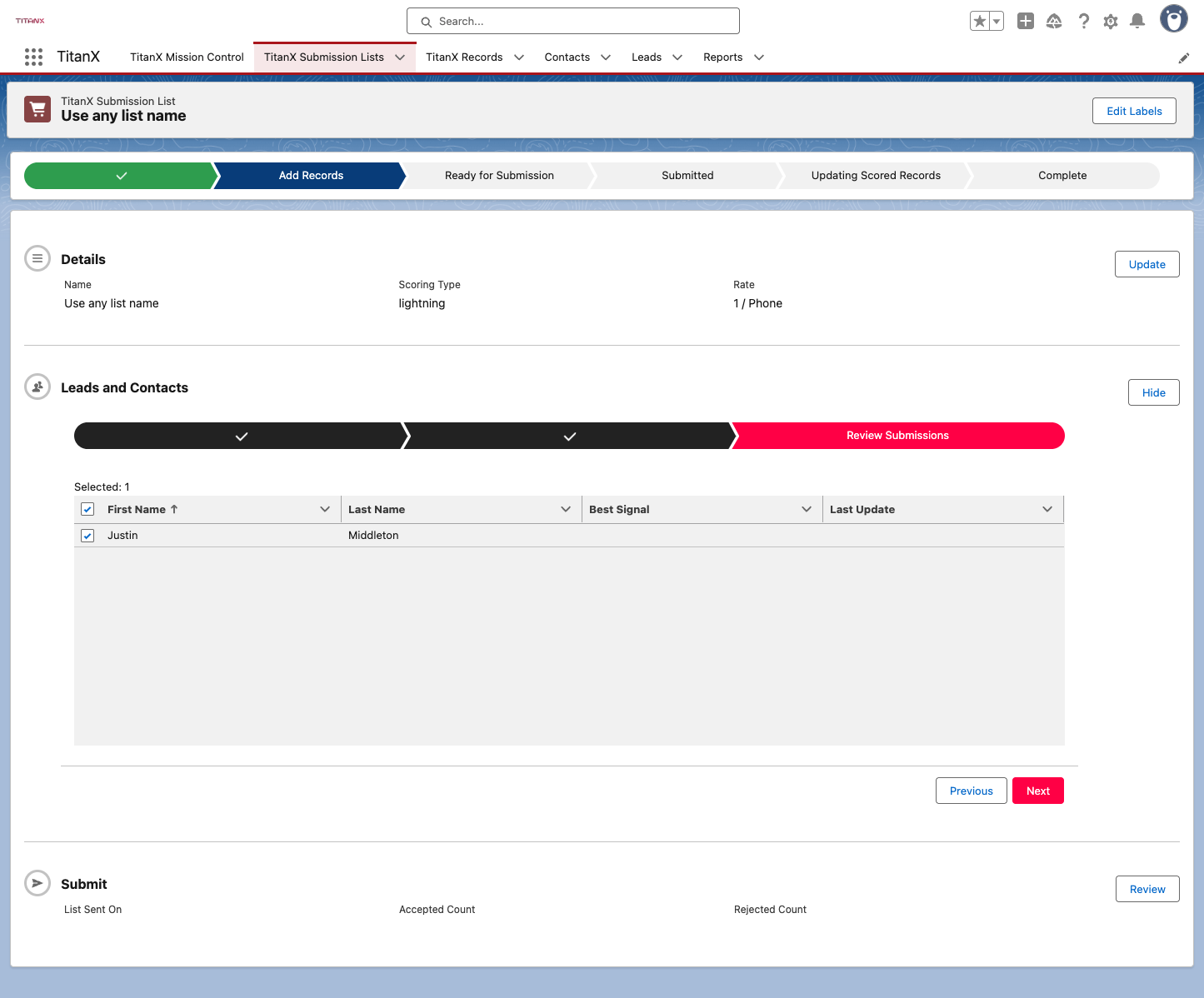
Task: Click the Leads and Contacts section icon
Action: [37, 387]
